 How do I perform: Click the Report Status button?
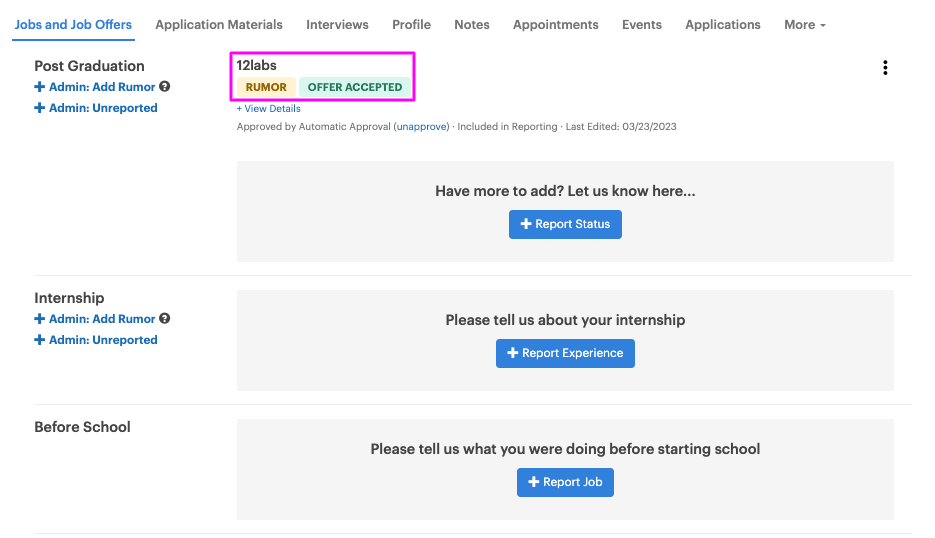click(x=565, y=224)
